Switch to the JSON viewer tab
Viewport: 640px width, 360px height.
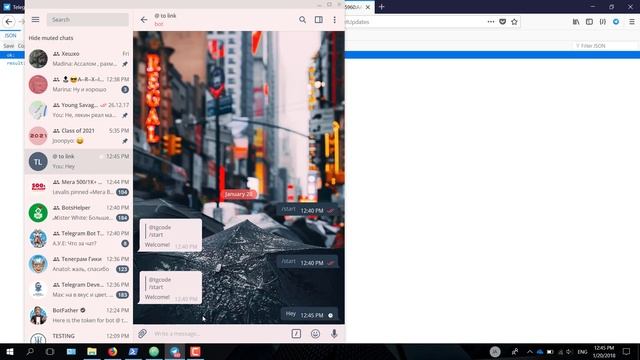(10, 36)
